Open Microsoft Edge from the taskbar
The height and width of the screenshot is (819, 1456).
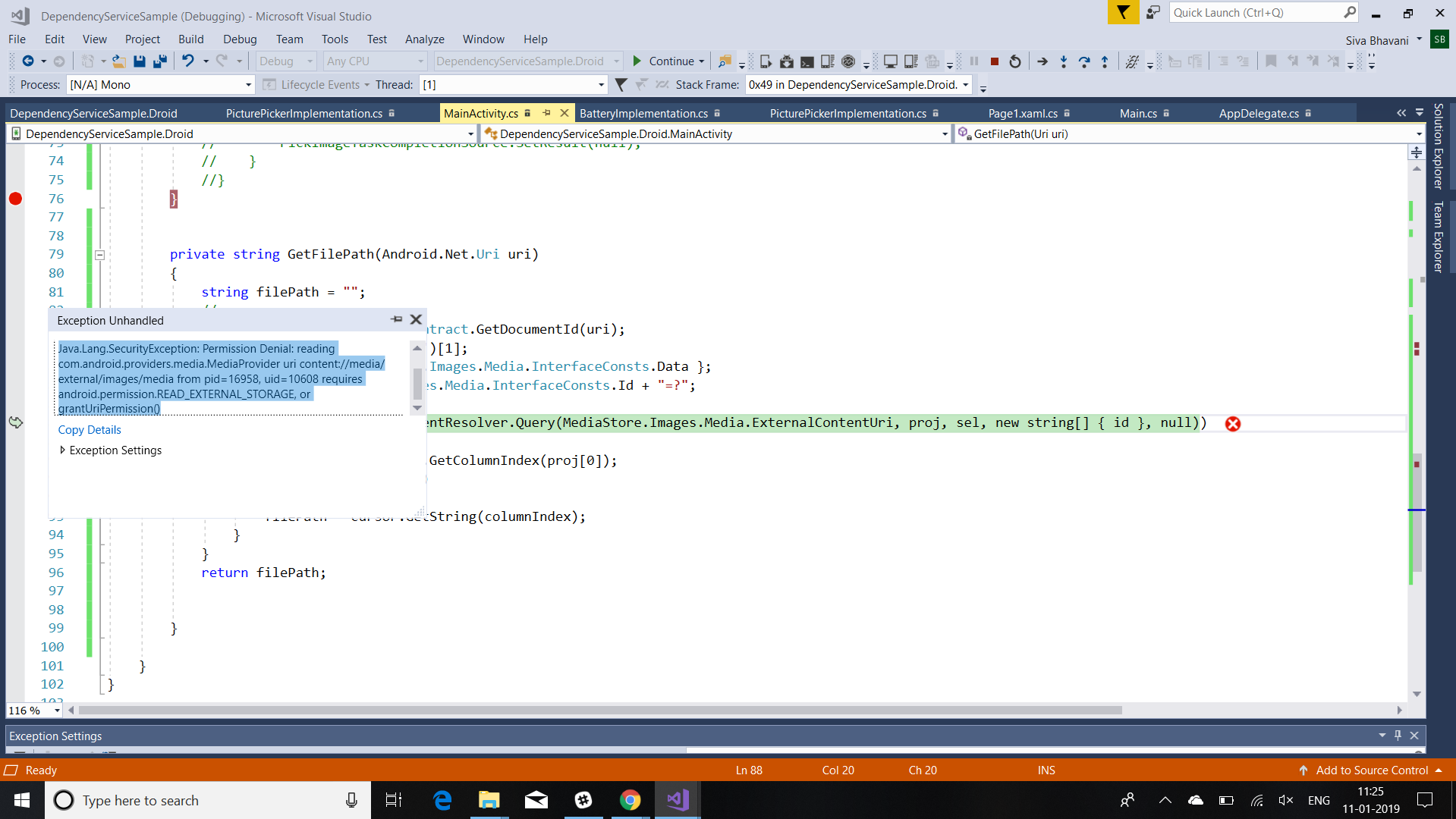click(x=442, y=800)
